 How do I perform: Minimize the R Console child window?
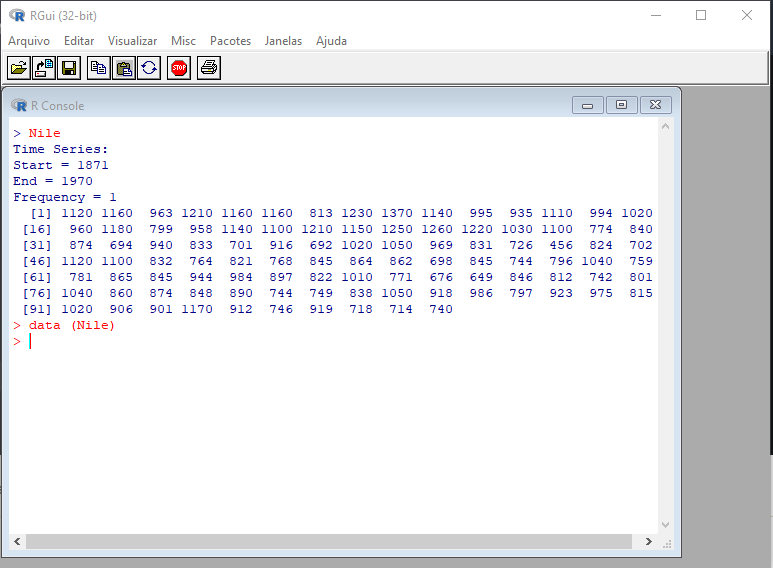pos(588,105)
